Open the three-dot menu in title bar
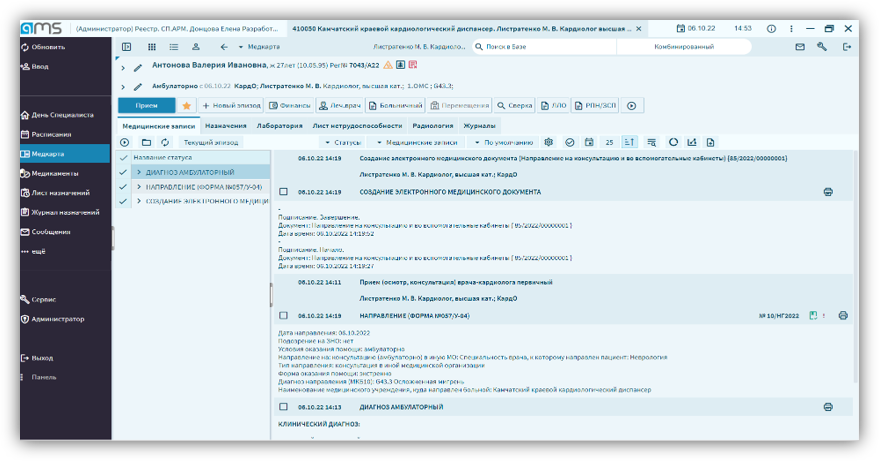The height and width of the screenshot is (461, 879). [791, 29]
